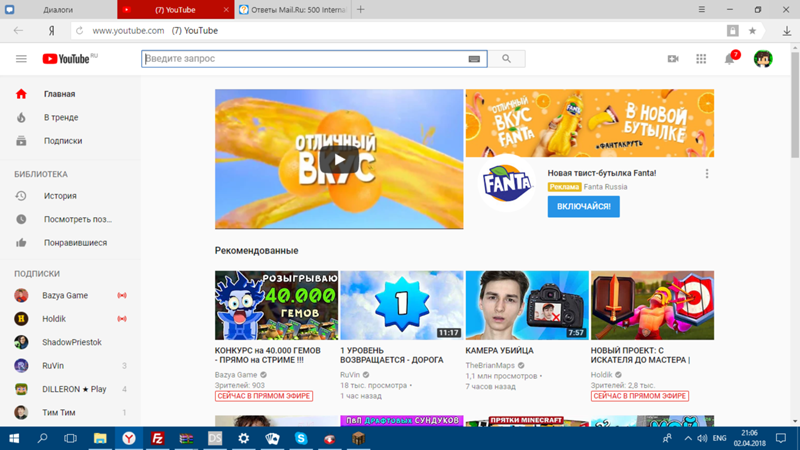Image resolution: width=800 pixels, height=450 pixels.
Task: Open 1 уровень video thumbnail
Action: [402, 305]
